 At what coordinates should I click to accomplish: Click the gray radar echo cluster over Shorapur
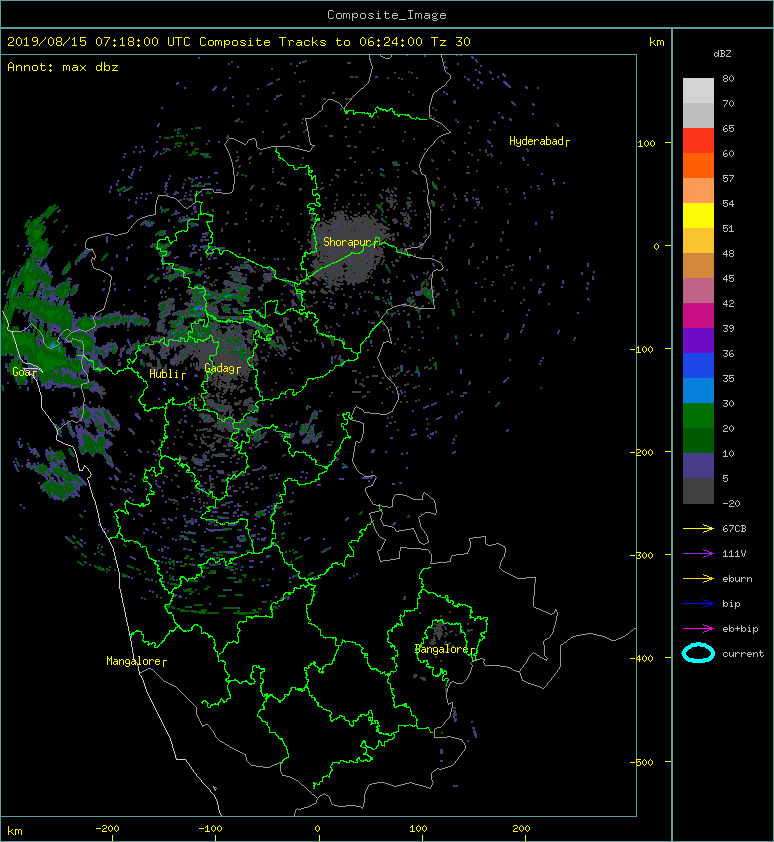(x=348, y=248)
